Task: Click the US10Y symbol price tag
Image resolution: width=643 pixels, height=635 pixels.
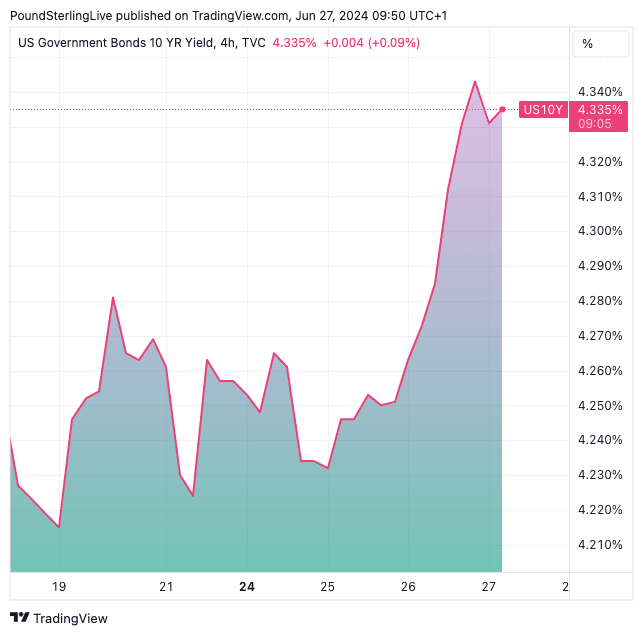Action: (544, 109)
